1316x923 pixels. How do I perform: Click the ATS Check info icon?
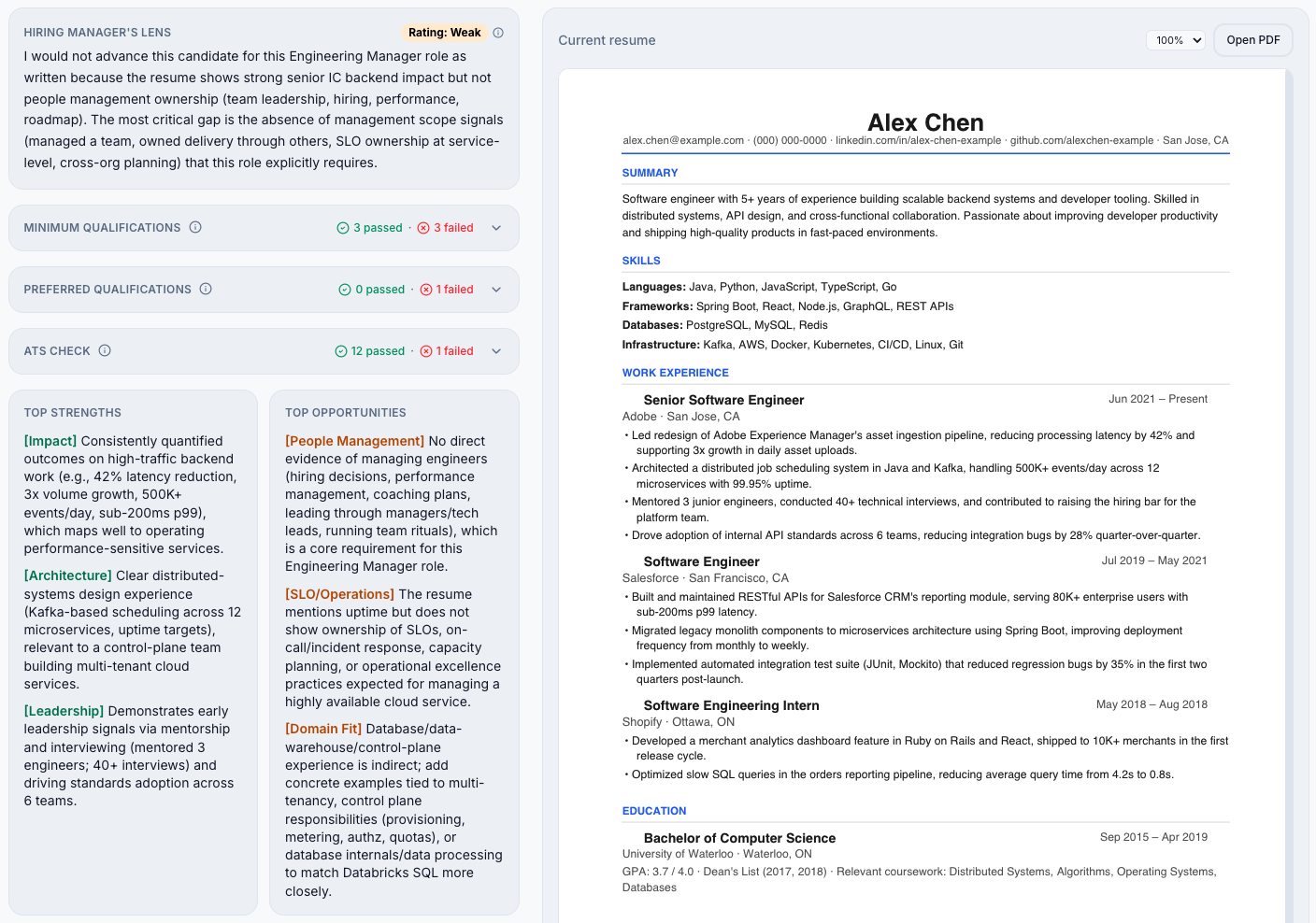tap(103, 351)
